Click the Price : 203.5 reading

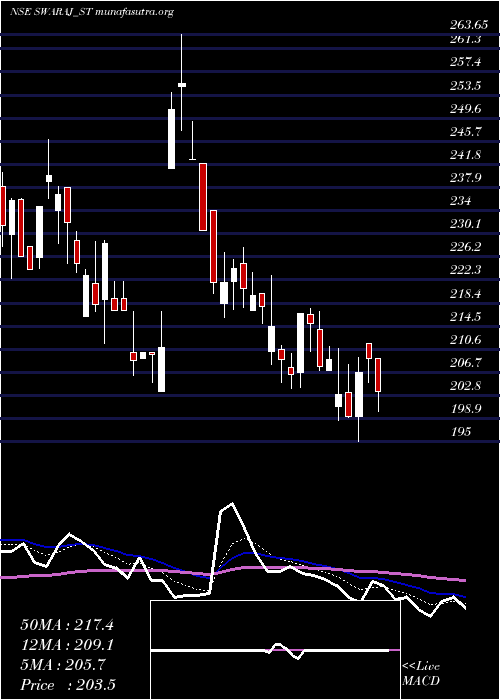coord(69,685)
